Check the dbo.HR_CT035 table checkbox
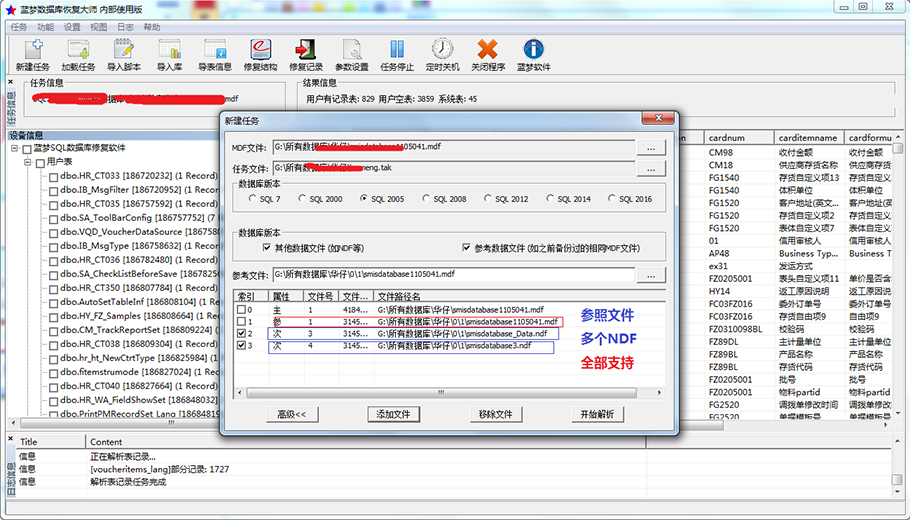Viewport: 910px width, 520px height. coord(53,205)
